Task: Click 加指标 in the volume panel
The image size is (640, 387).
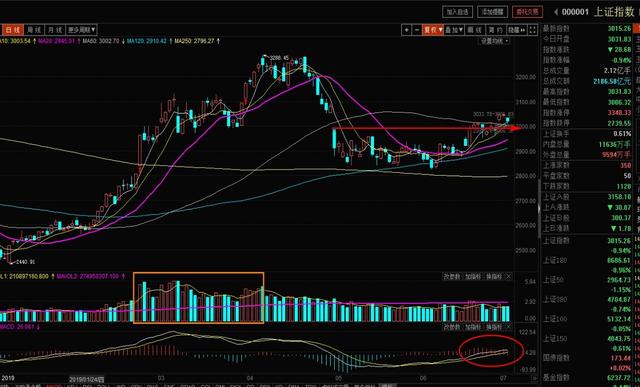Action: pyautogui.click(x=473, y=277)
